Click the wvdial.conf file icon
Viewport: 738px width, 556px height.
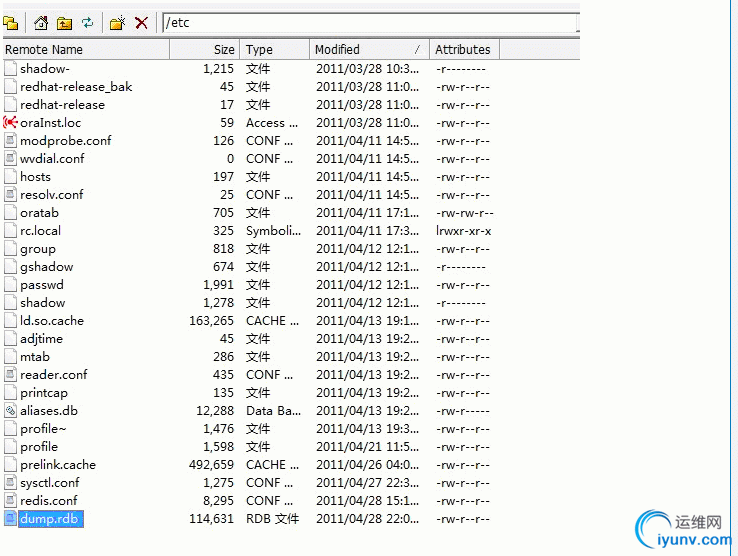click(10, 159)
